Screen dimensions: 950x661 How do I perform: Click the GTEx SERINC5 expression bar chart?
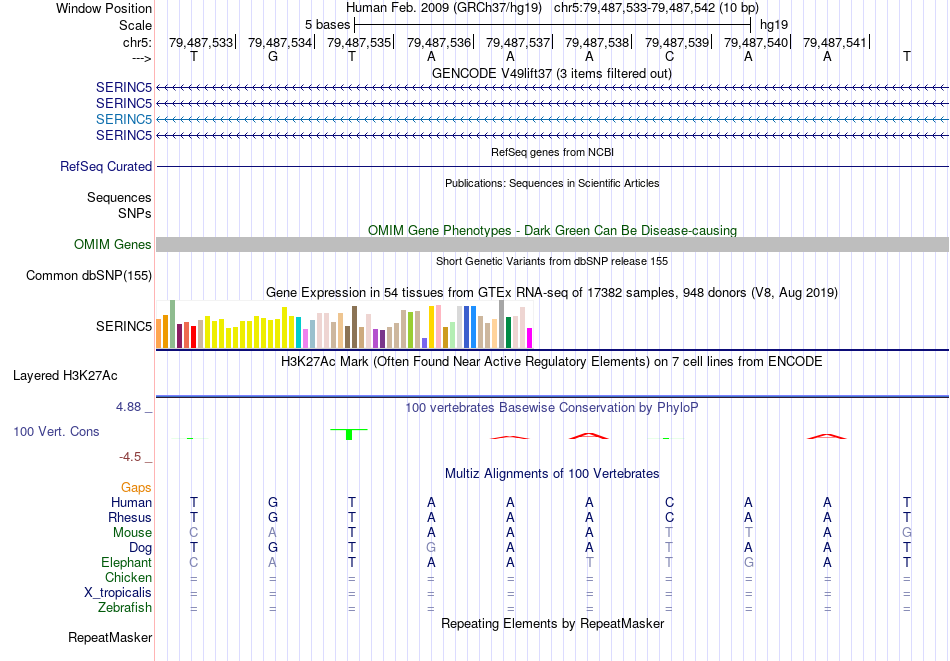344,324
